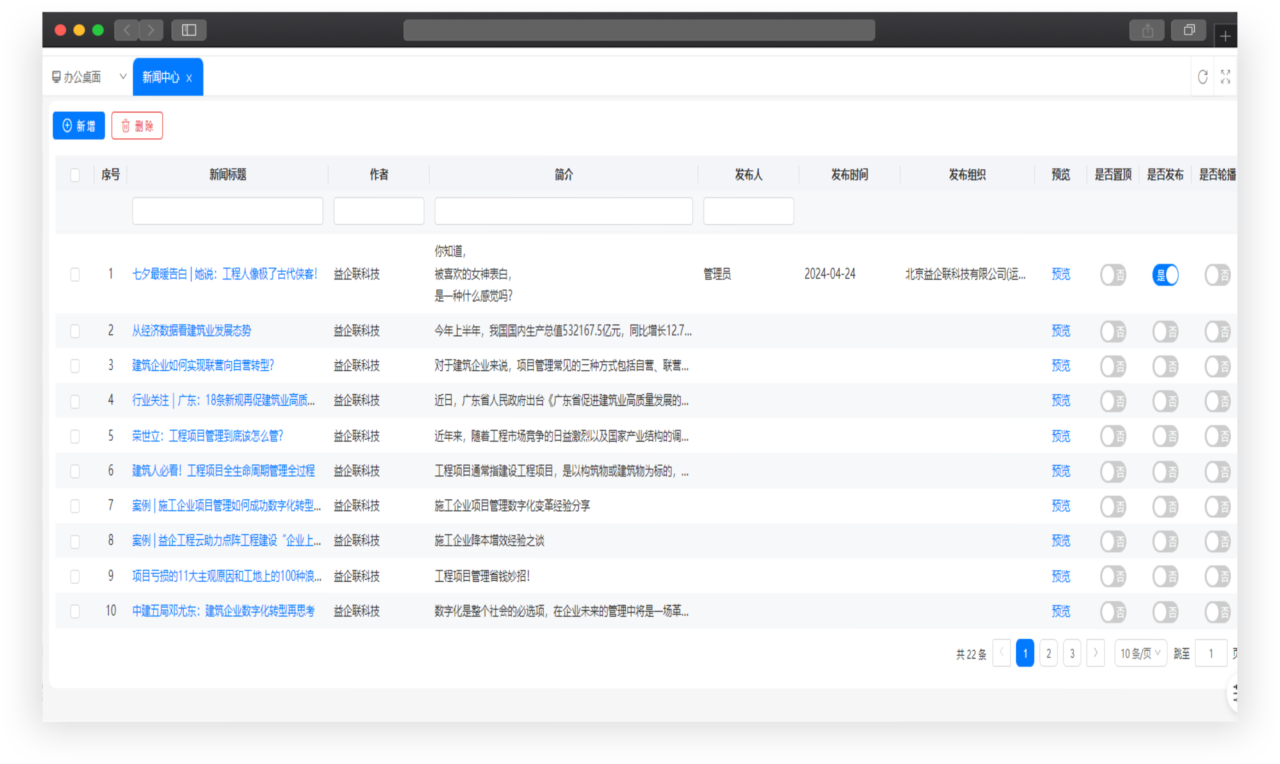Enable 是否置顶 switch for row 10
This screenshot has width=1280, height=764.
[1113, 612]
